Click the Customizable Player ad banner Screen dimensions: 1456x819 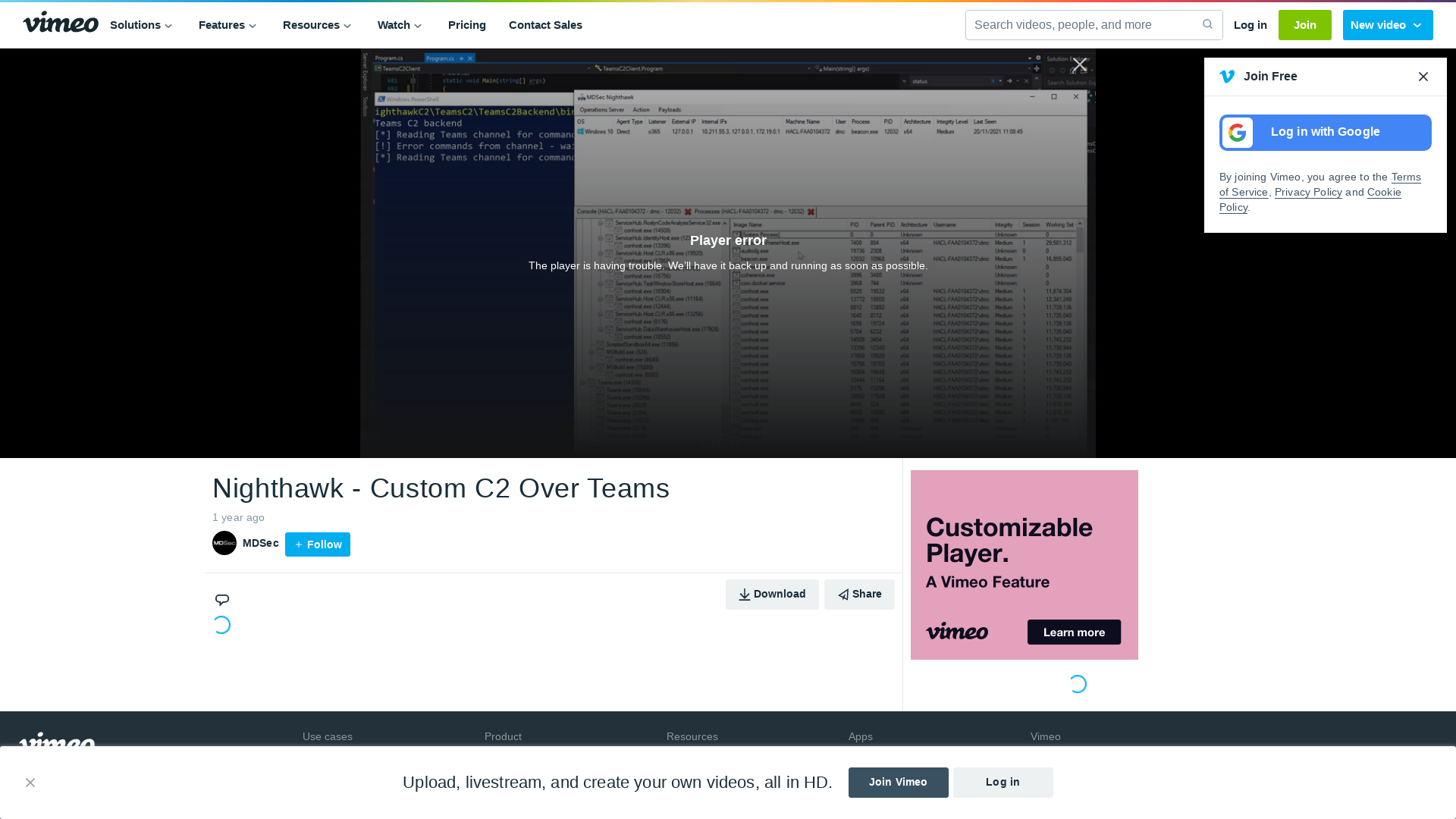1025,565
